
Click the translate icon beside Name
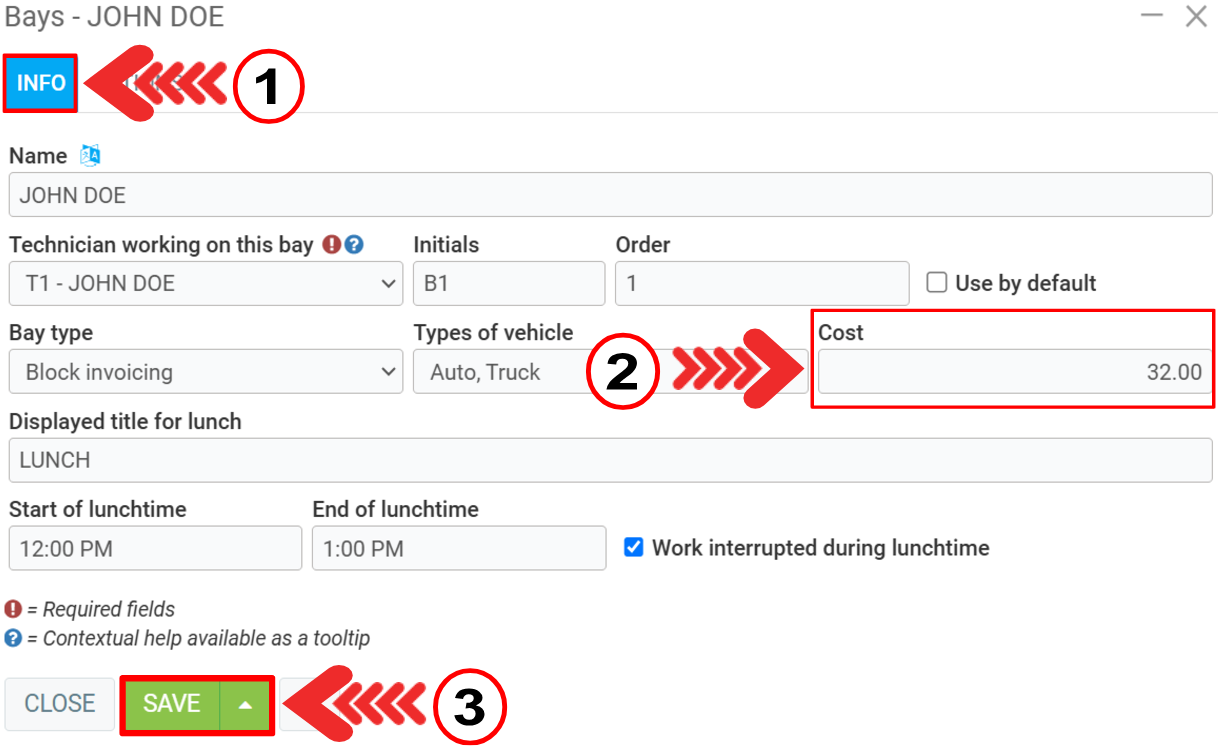(x=90, y=155)
